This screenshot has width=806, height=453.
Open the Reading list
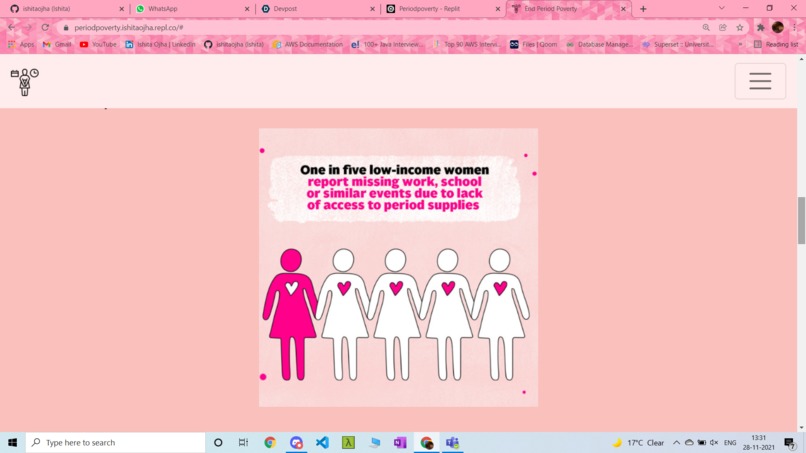(x=776, y=45)
